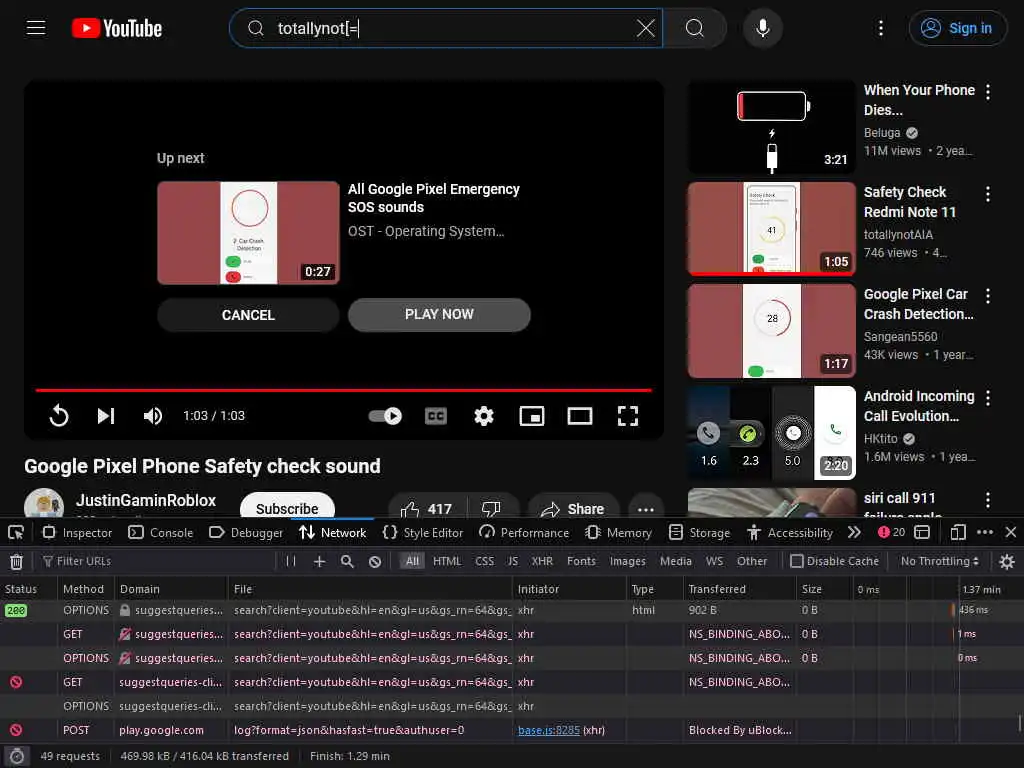Viewport: 1024px width, 768px height.
Task: Pause network recording
Action: point(291,561)
